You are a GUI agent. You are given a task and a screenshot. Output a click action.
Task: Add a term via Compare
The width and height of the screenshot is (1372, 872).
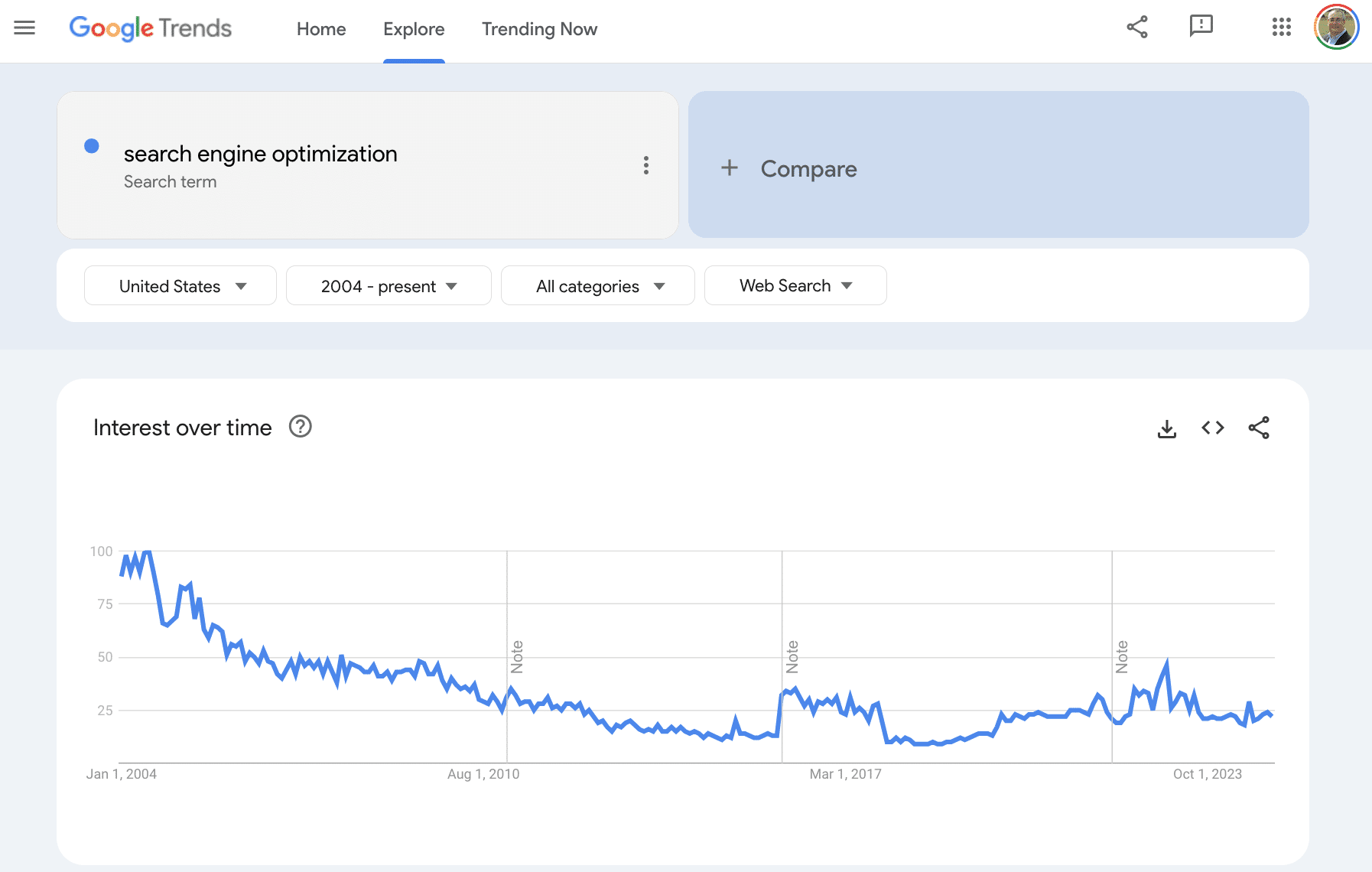pos(998,164)
